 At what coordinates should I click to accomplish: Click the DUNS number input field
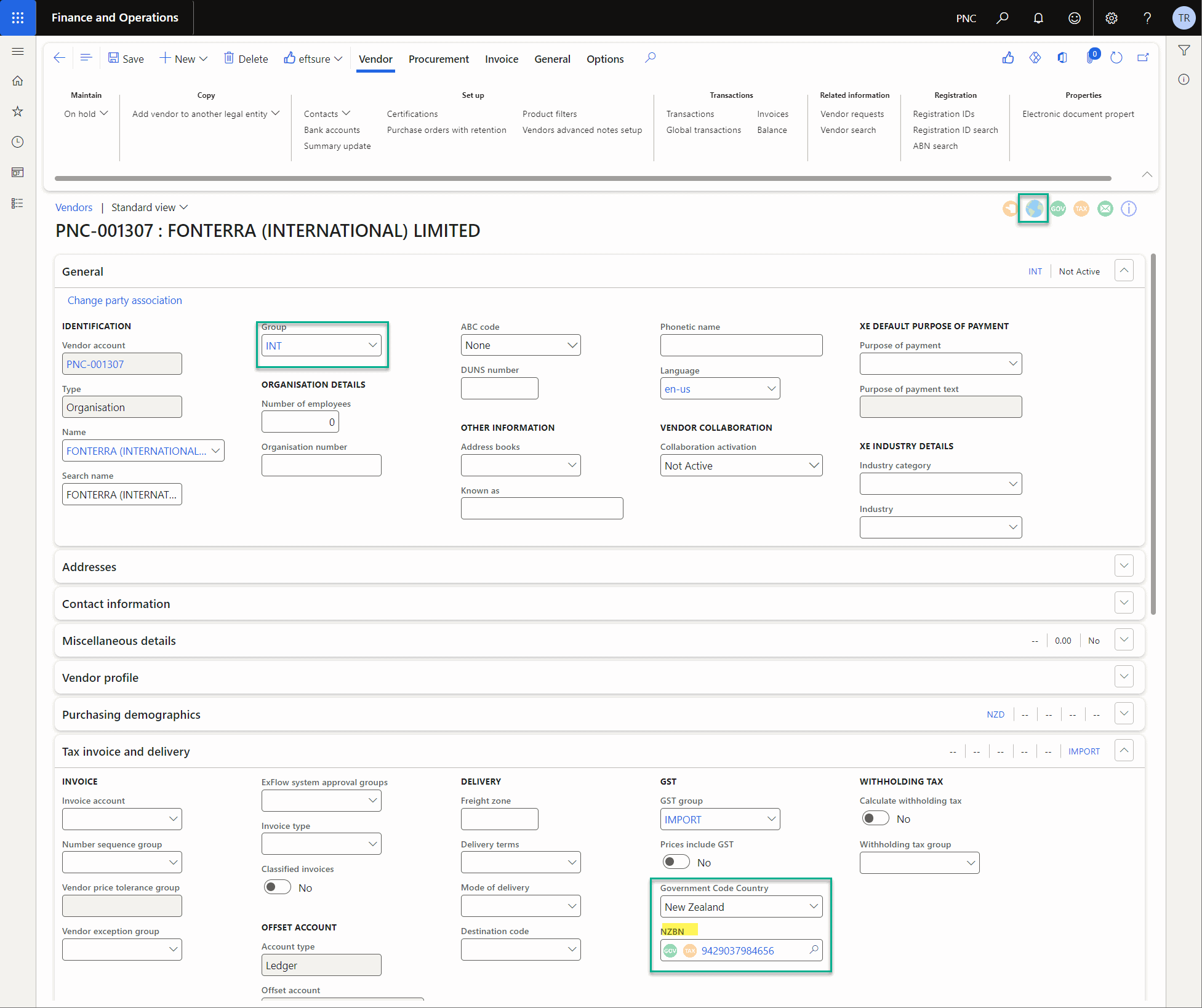coord(499,388)
